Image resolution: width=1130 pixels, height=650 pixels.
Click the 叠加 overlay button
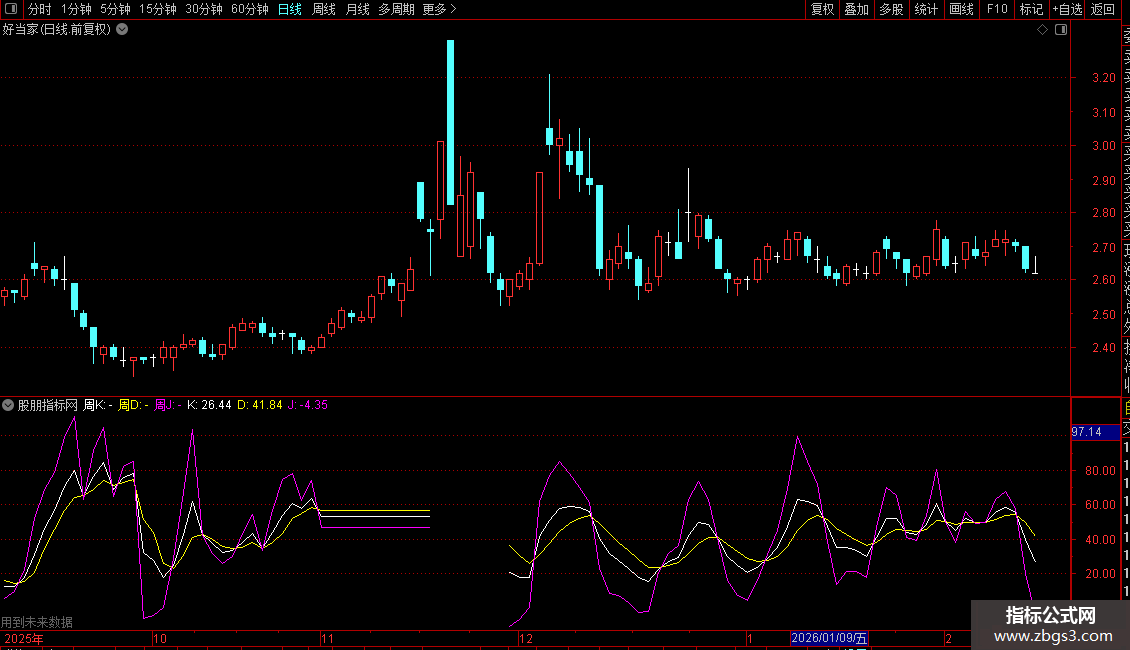[857, 9]
